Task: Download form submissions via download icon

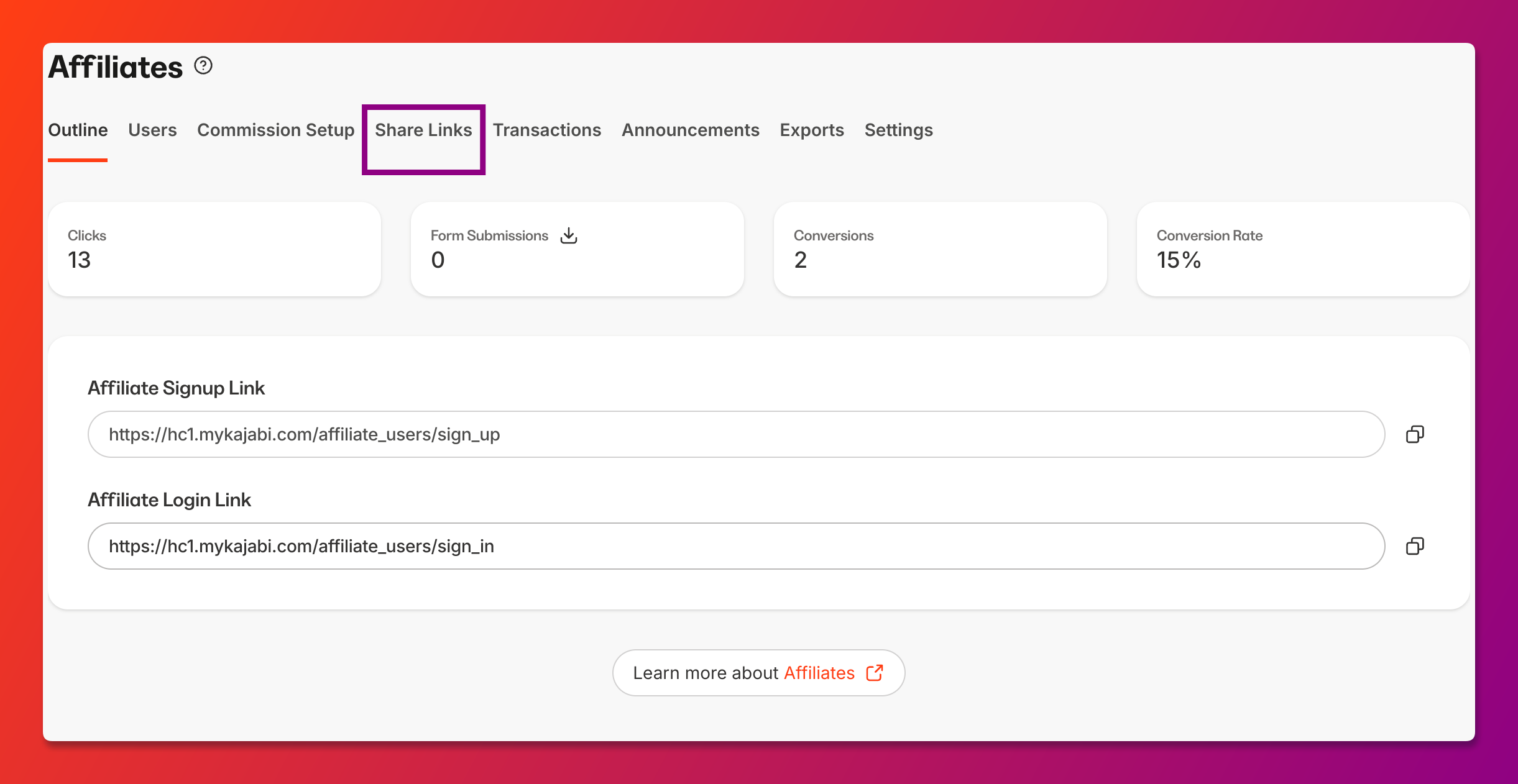Action: point(569,235)
